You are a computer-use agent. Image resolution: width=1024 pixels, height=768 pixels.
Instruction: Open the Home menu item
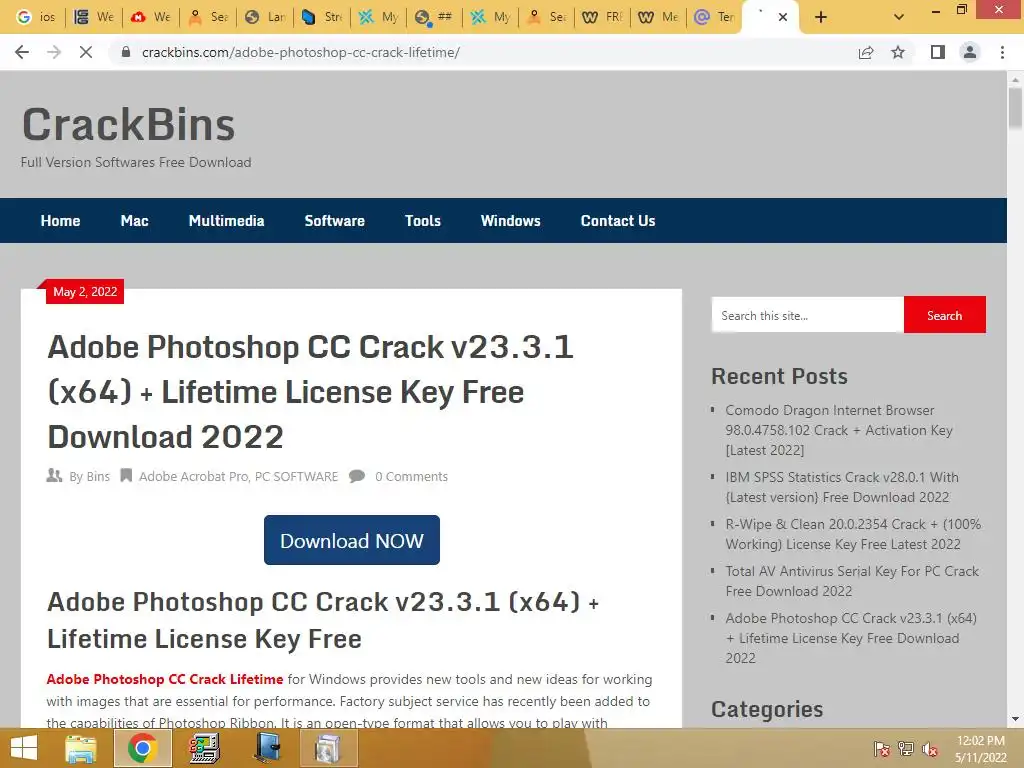pyautogui.click(x=60, y=221)
